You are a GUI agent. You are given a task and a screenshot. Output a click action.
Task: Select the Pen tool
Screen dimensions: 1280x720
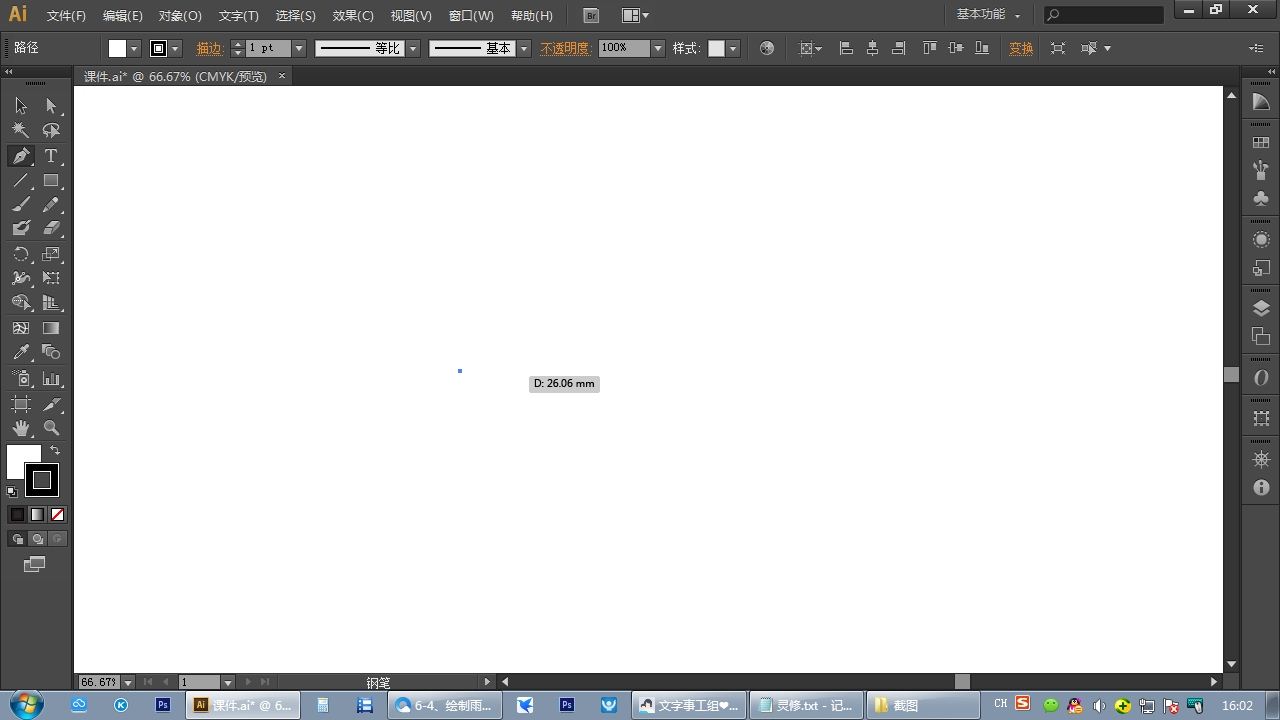coord(21,156)
